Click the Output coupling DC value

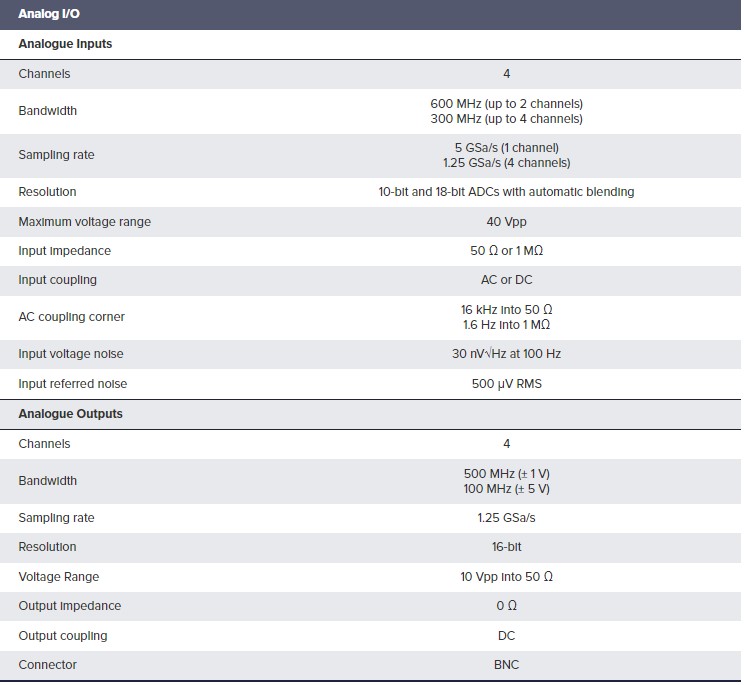coord(506,635)
